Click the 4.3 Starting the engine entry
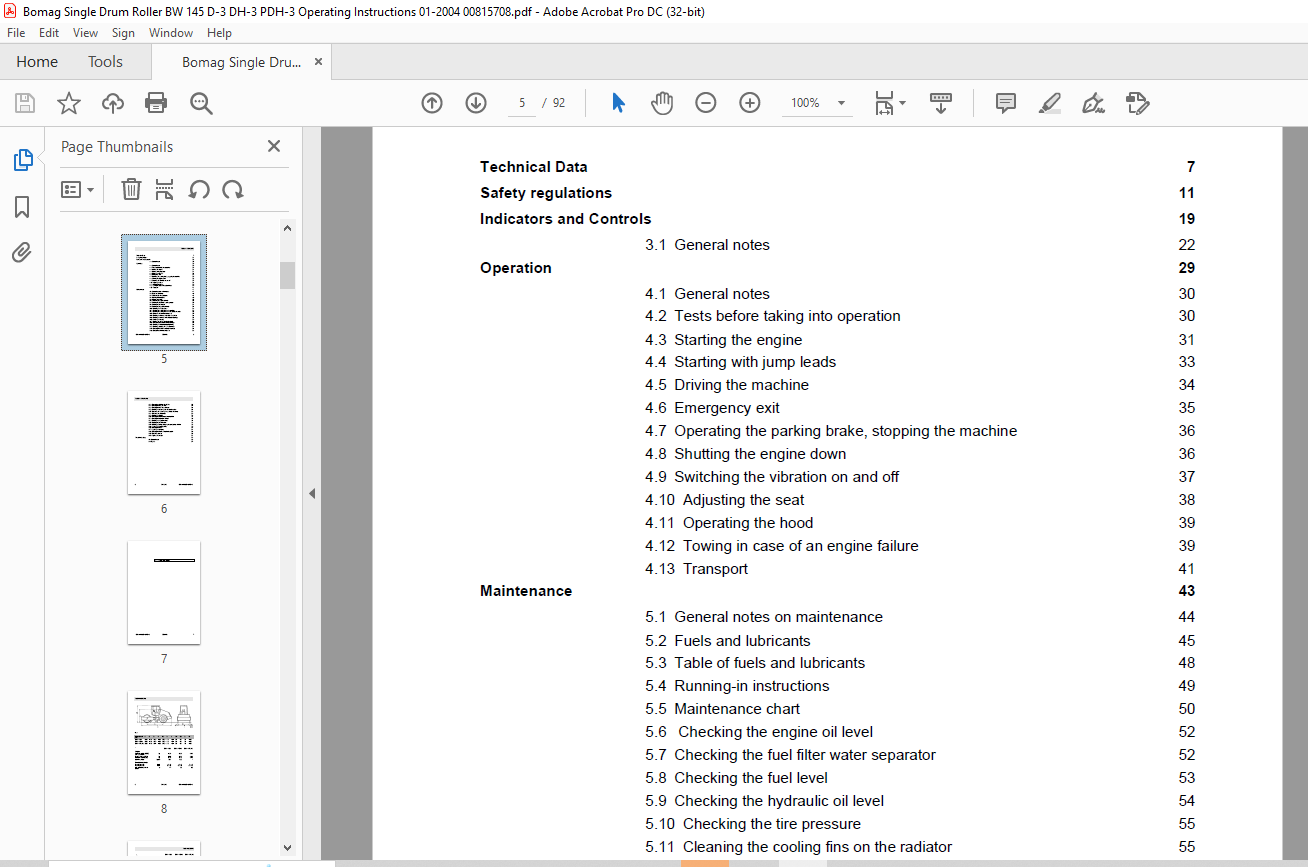The width and height of the screenshot is (1308, 867). click(x=724, y=340)
